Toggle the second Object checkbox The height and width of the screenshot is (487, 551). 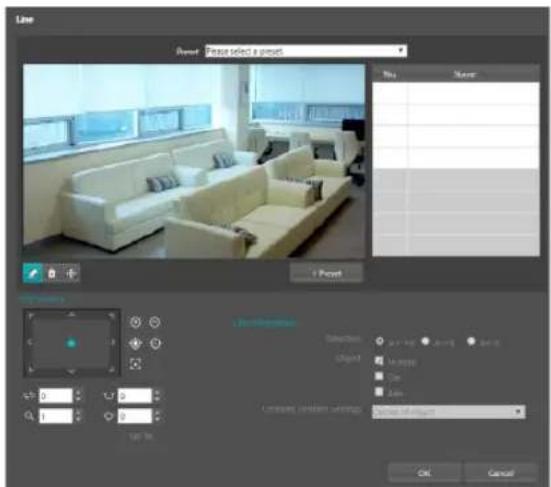click(379, 376)
